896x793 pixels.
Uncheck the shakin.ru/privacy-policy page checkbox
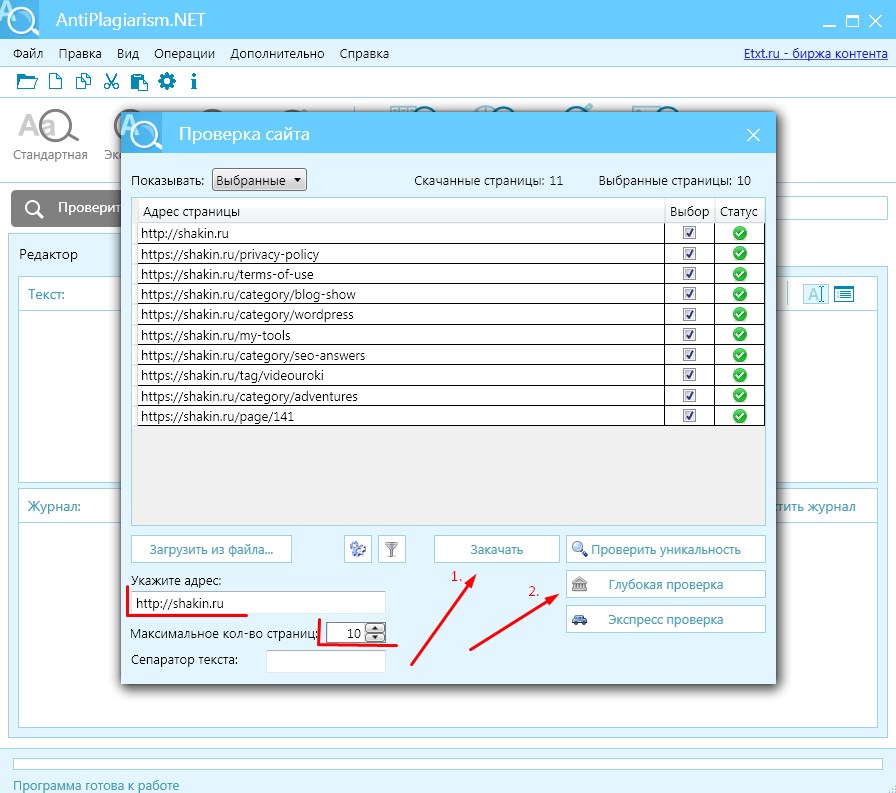pyautogui.click(x=689, y=253)
